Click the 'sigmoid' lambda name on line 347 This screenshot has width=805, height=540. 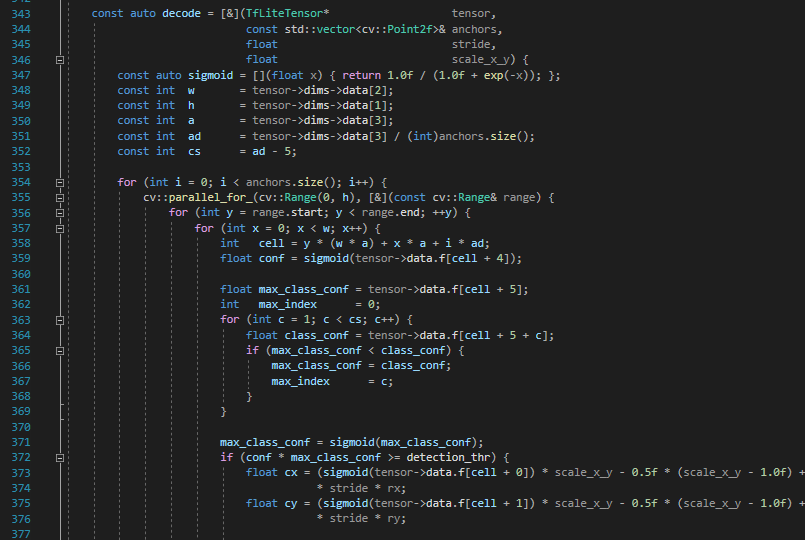point(210,75)
